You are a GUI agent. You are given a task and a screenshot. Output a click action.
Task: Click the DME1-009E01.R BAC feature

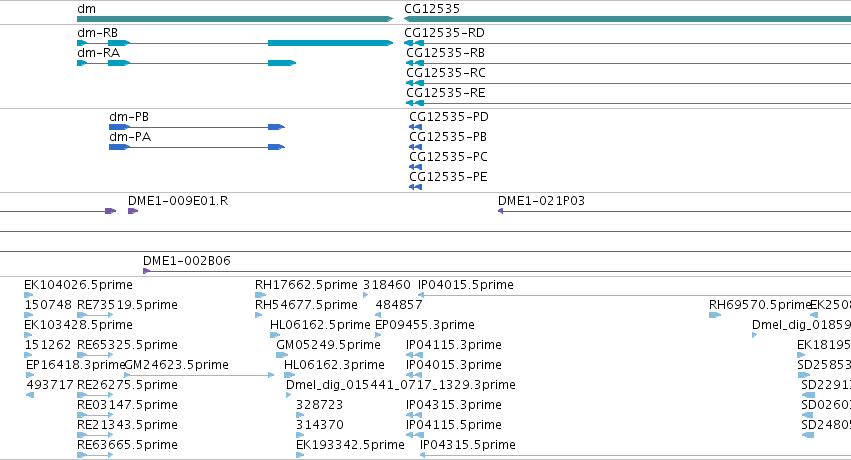point(133,211)
